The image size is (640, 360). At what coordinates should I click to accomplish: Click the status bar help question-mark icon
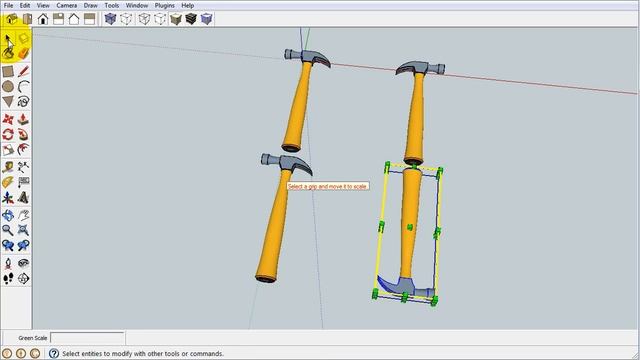[53, 353]
